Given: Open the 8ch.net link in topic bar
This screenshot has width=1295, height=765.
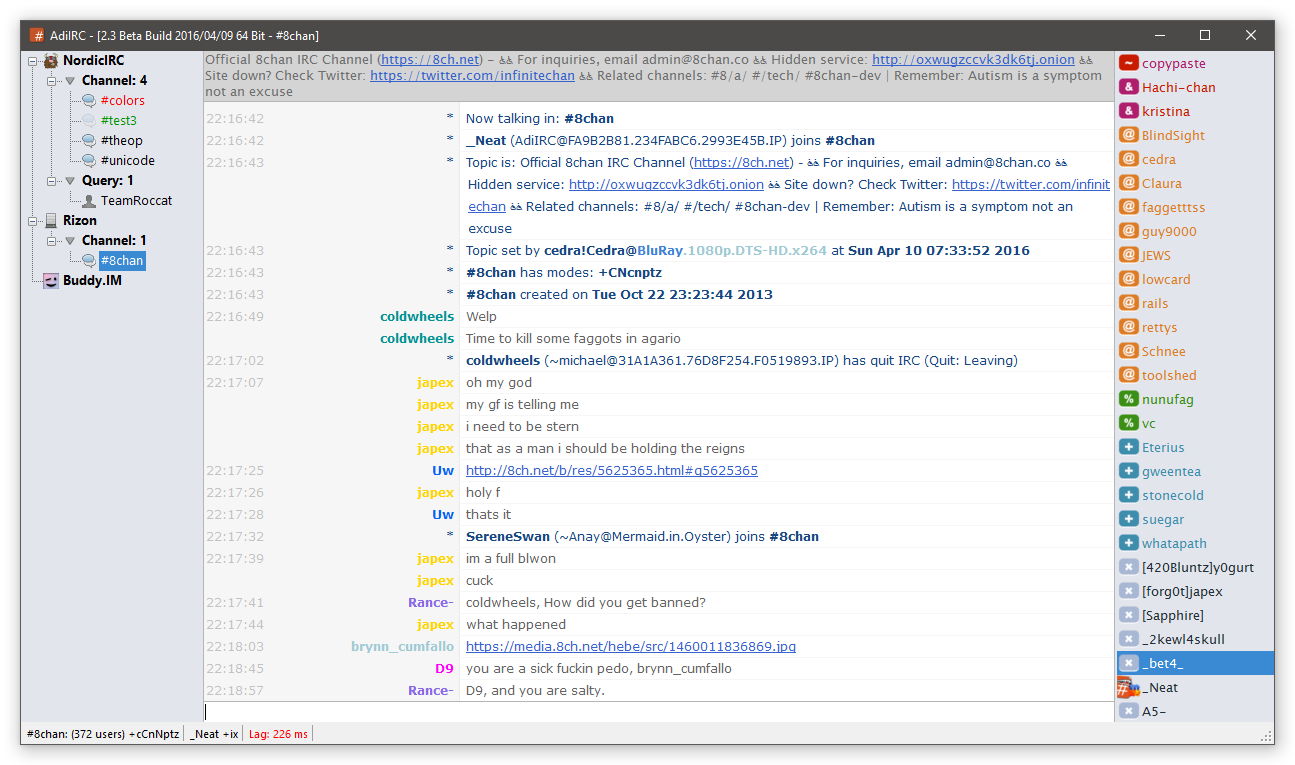Looking at the screenshot, I should [x=430, y=60].
